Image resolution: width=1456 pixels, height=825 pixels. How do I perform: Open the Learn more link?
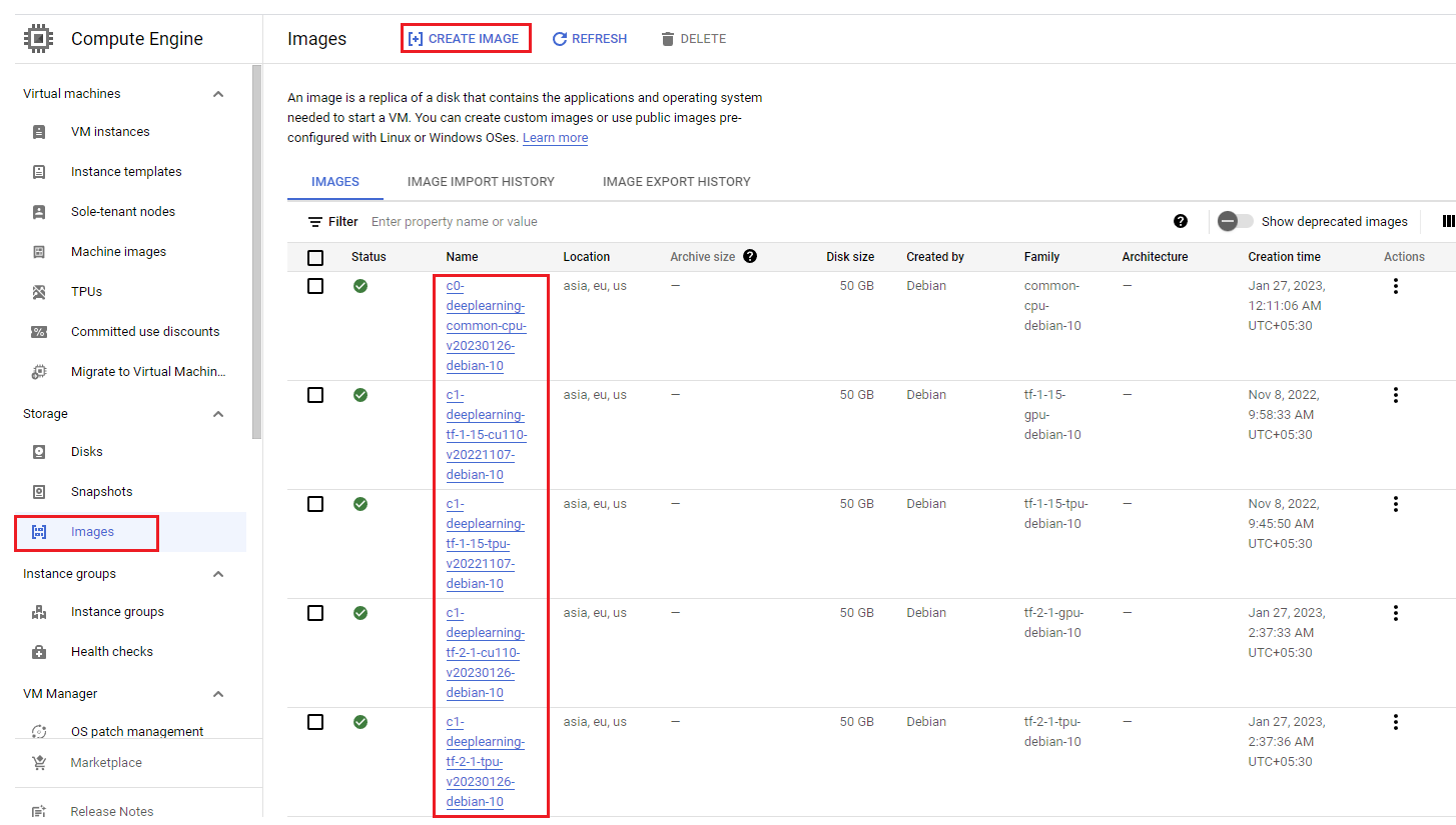(x=555, y=138)
